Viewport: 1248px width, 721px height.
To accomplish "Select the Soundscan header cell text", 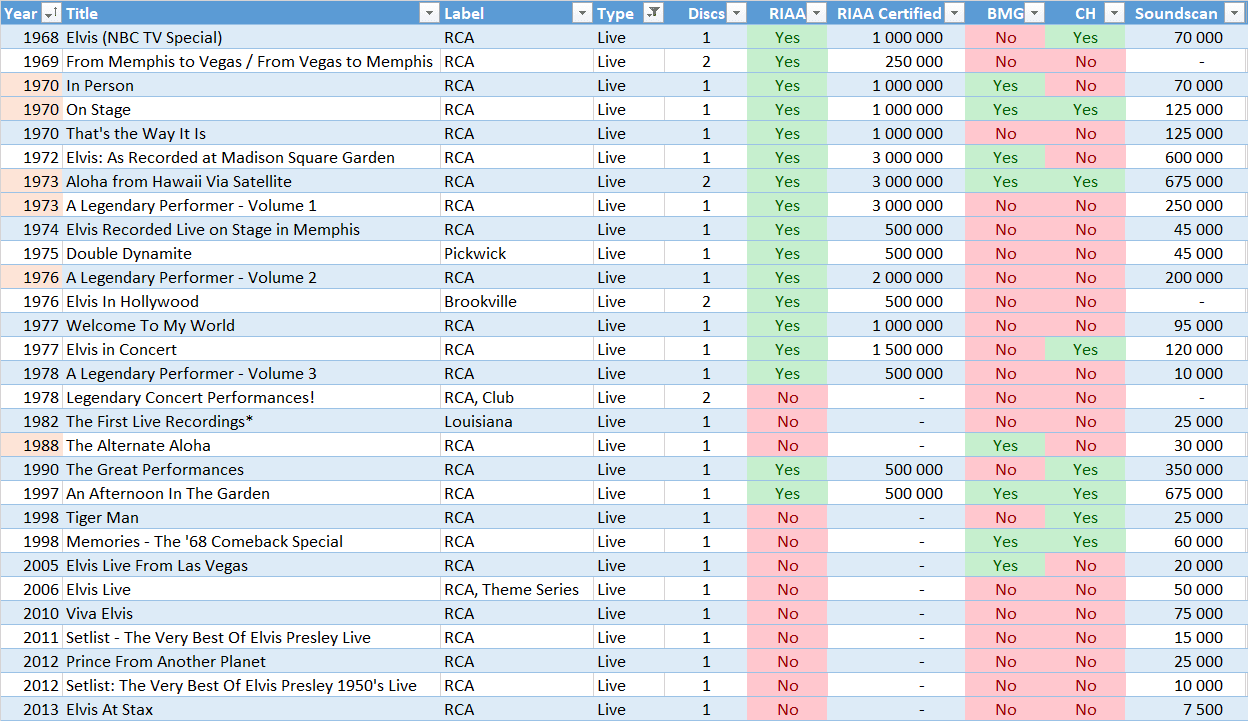I will (1176, 13).
